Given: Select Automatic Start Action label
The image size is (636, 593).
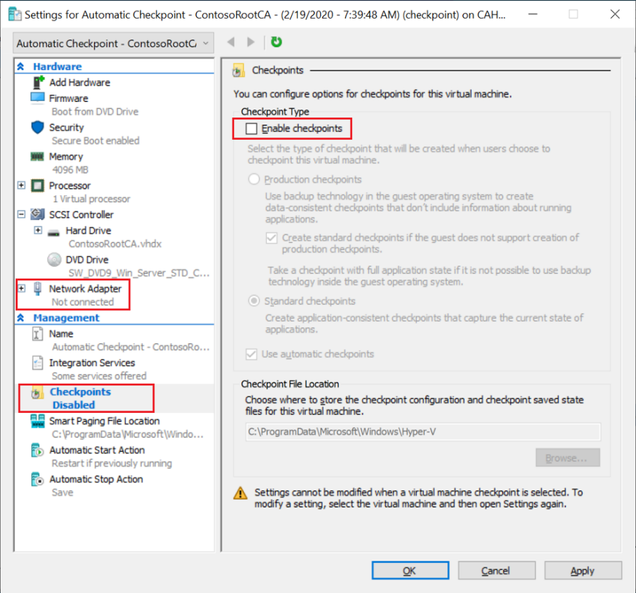Looking at the screenshot, I should 97,450.
